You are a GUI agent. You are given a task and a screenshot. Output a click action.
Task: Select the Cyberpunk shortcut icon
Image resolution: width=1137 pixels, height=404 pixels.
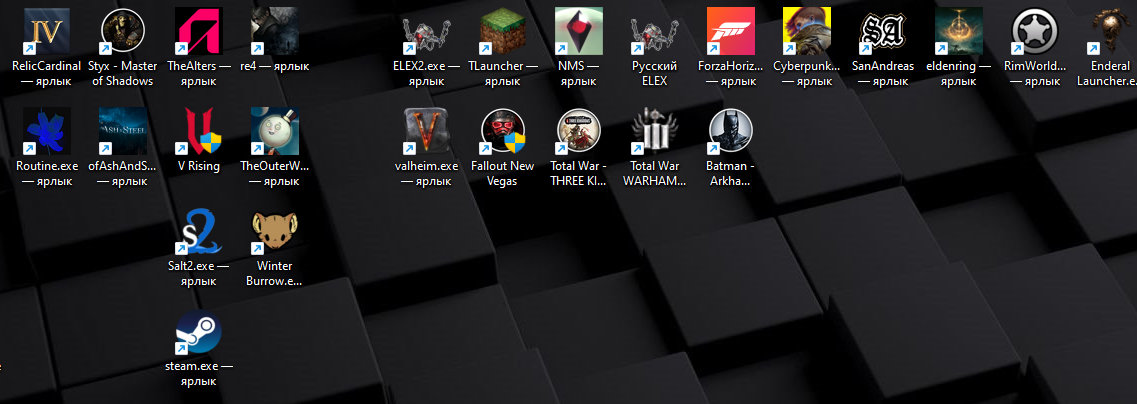[x=806, y=31]
